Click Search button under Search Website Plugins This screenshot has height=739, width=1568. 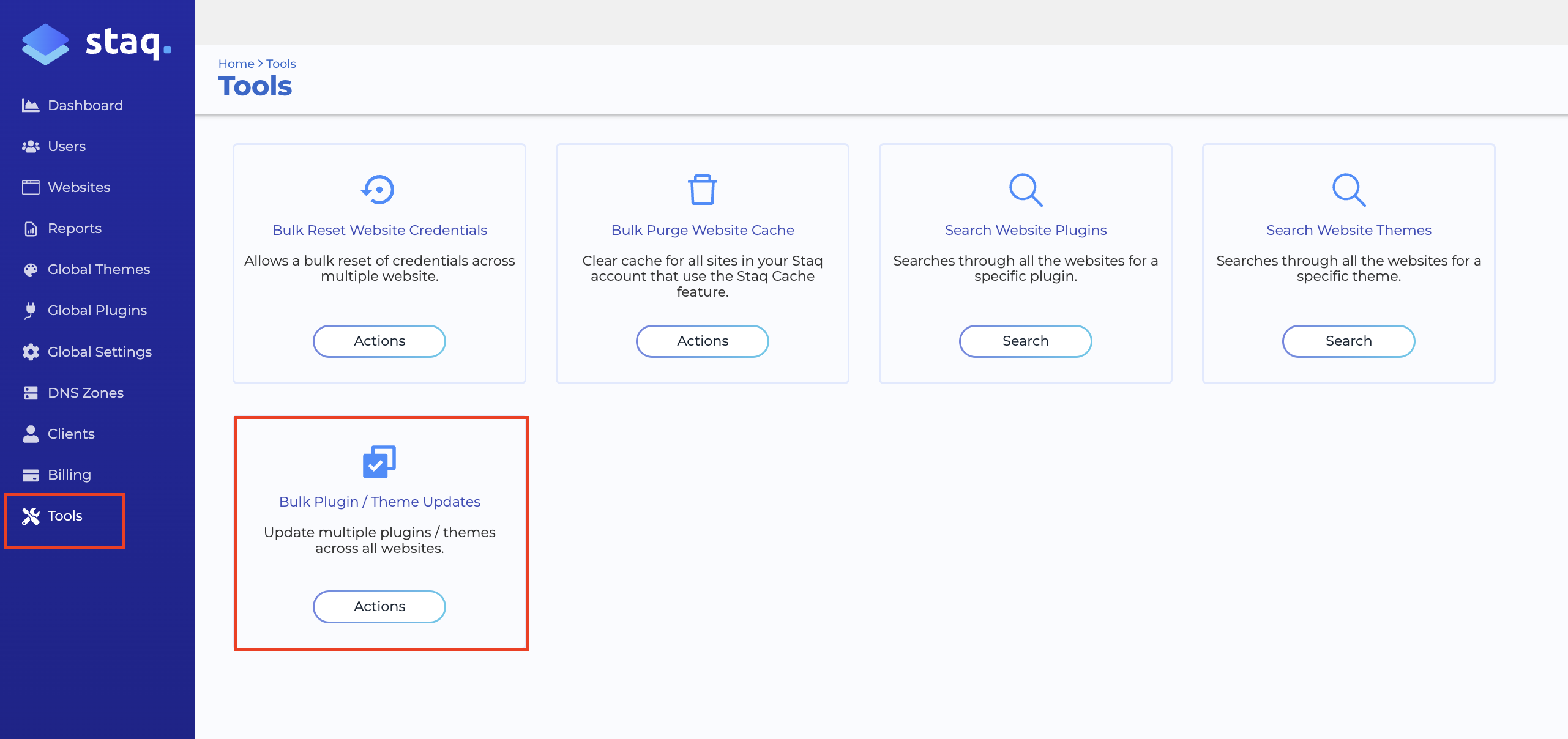coord(1026,341)
